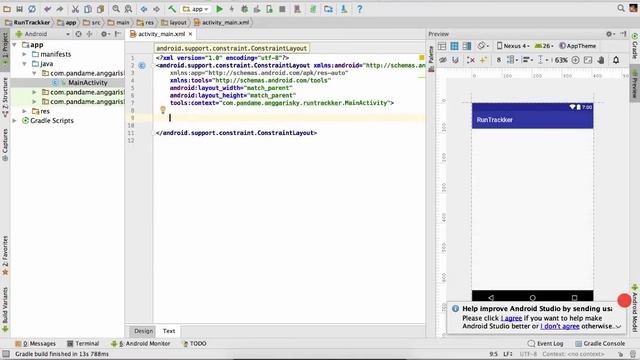Toggle Design view mode in Preview

point(442,46)
